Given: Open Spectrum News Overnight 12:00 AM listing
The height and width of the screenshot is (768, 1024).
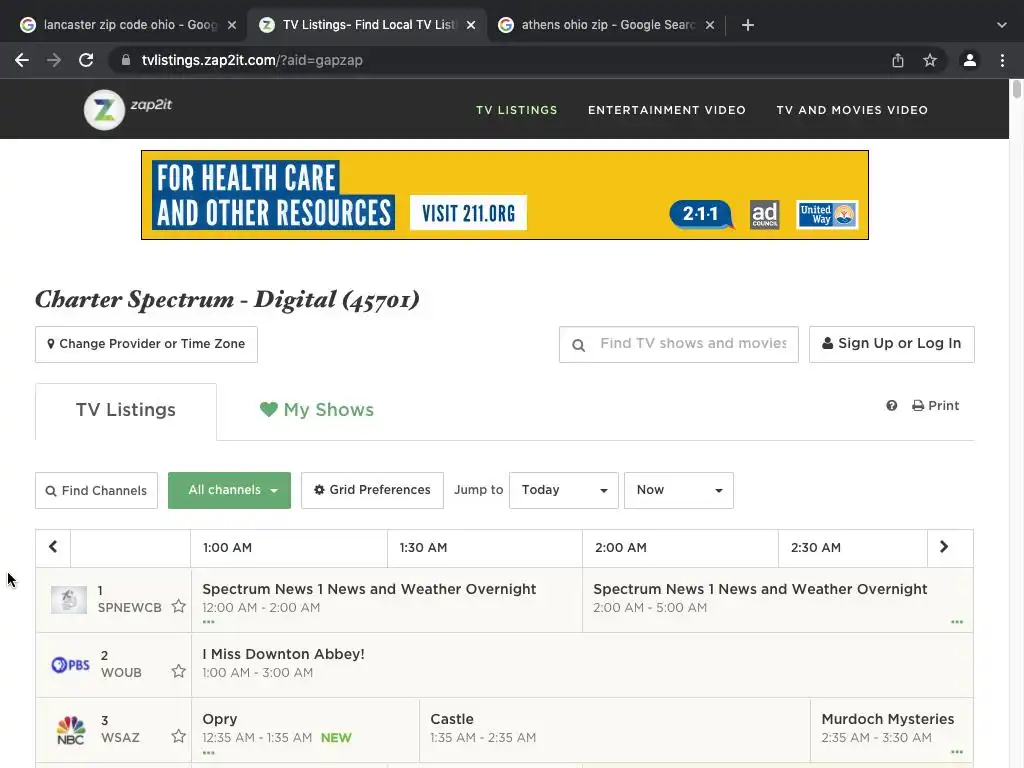Looking at the screenshot, I should coord(387,600).
